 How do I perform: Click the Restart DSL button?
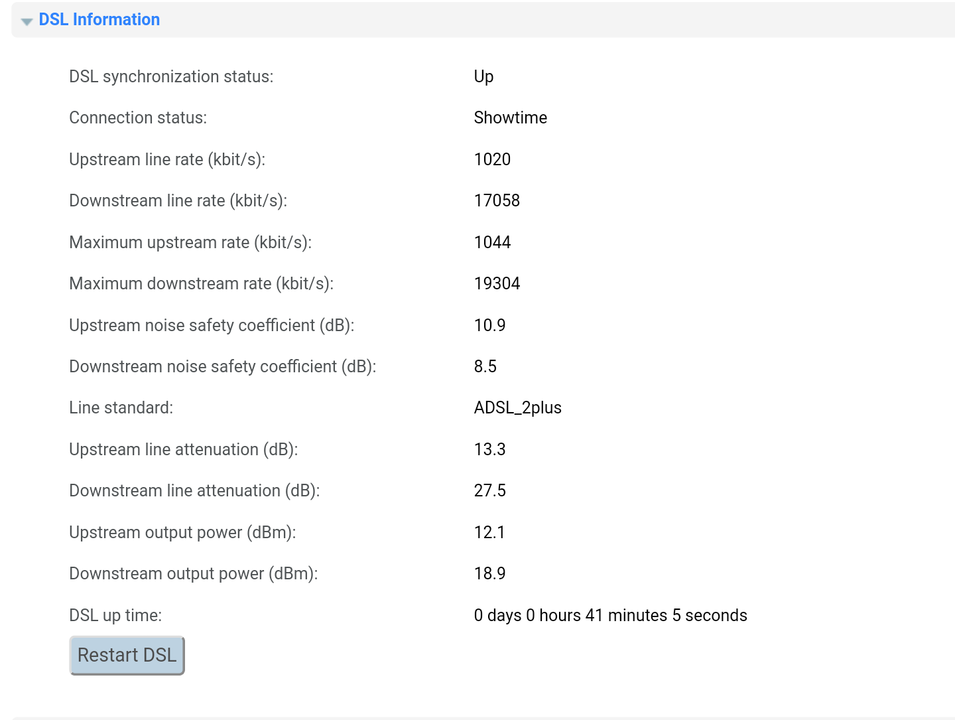tap(127, 655)
